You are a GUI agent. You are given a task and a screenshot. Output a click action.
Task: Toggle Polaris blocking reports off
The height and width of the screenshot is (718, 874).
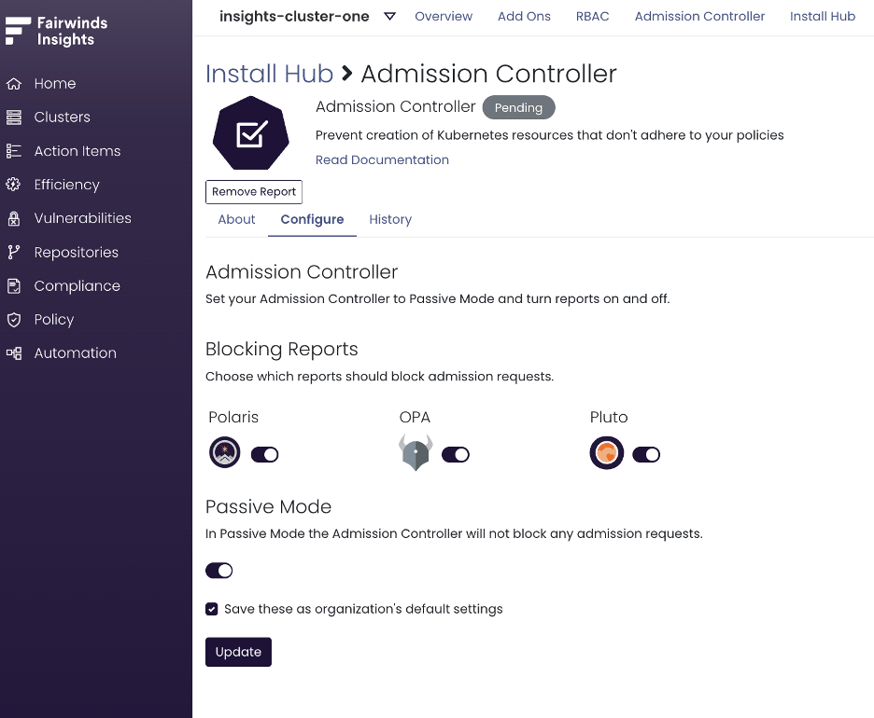tap(264, 454)
